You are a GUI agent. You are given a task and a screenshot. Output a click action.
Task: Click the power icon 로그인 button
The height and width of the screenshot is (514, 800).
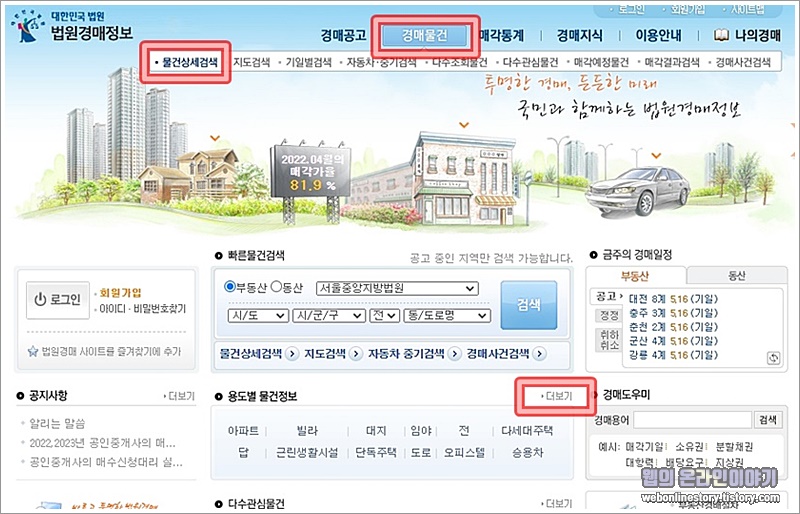click(x=58, y=300)
